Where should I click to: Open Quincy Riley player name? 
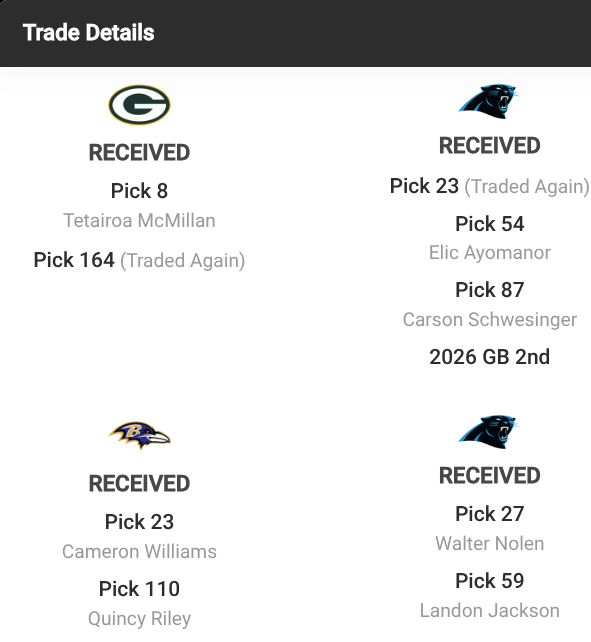tap(139, 619)
